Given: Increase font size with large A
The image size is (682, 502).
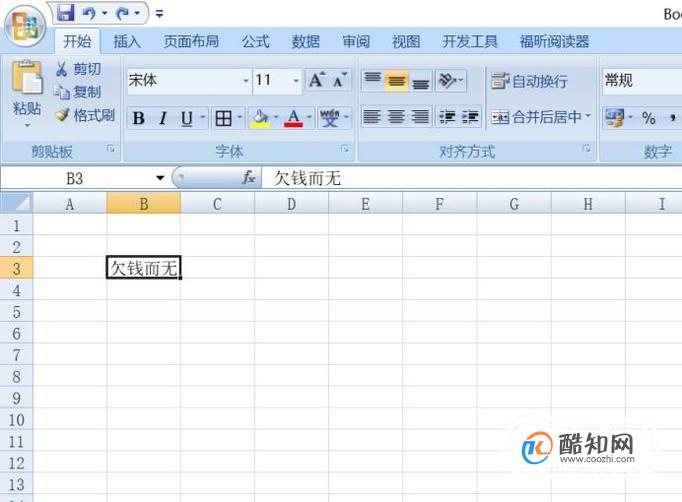Looking at the screenshot, I should (x=317, y=80).
